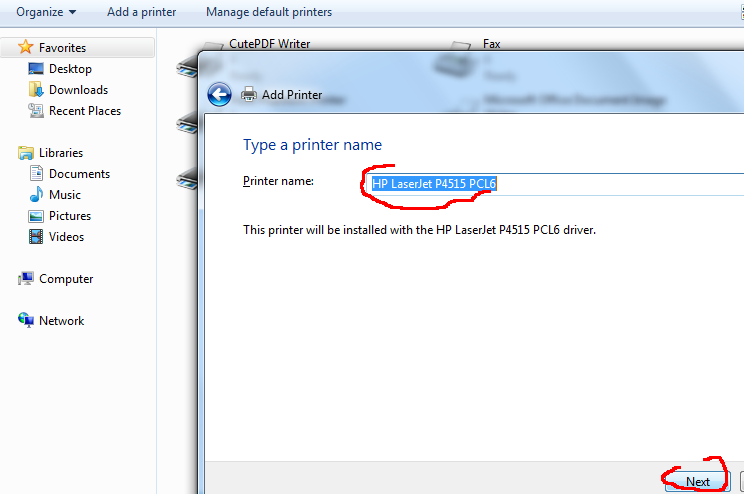Open Recent Places
Image resolution: width=744 pixels, height=494 pixels.
pos(85,111)
